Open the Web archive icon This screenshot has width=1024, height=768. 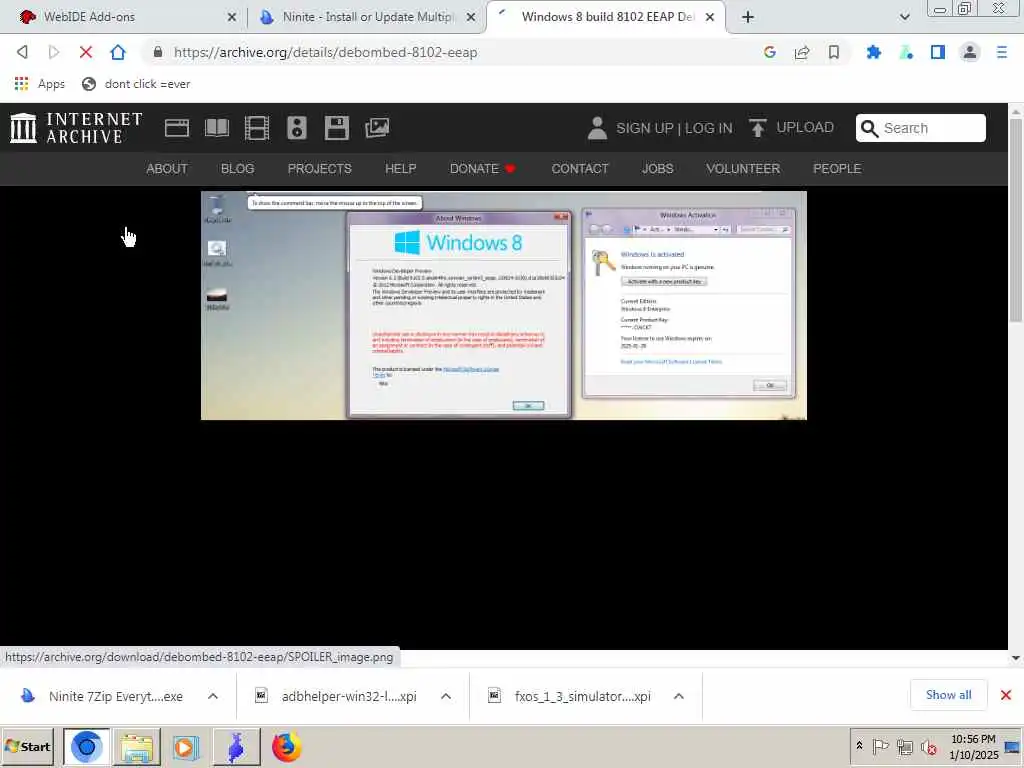pos(176,128)
